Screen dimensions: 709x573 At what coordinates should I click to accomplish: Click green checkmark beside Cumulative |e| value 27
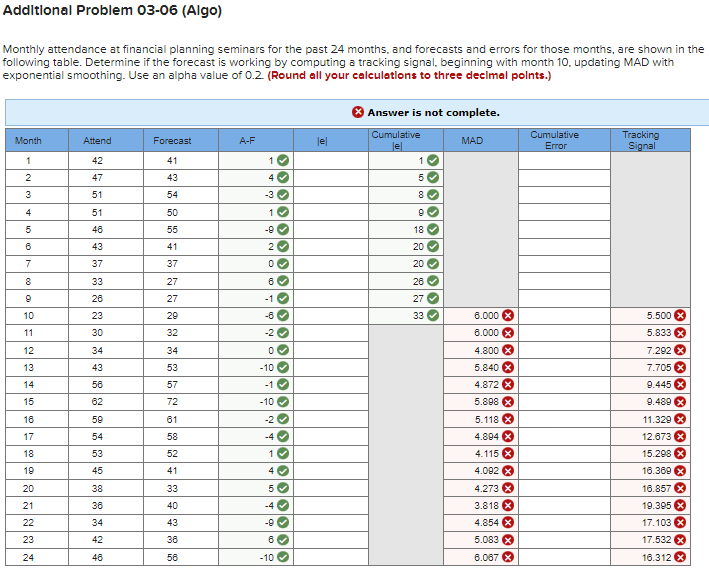(433, 298)
